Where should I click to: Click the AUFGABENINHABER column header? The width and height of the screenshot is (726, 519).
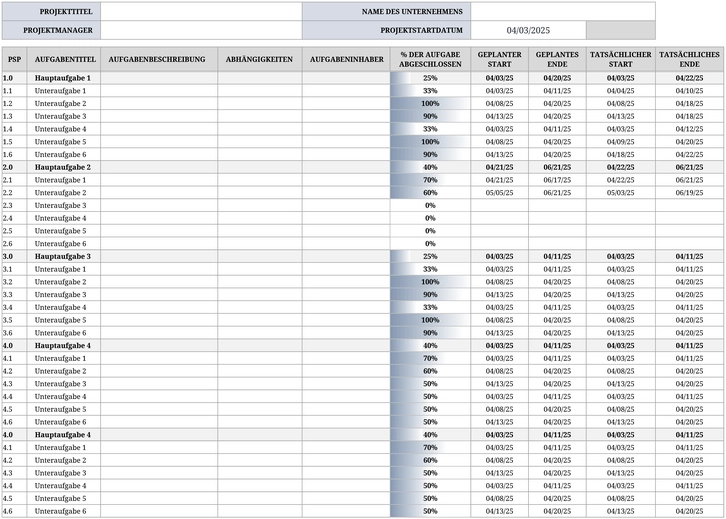(346, 59)
